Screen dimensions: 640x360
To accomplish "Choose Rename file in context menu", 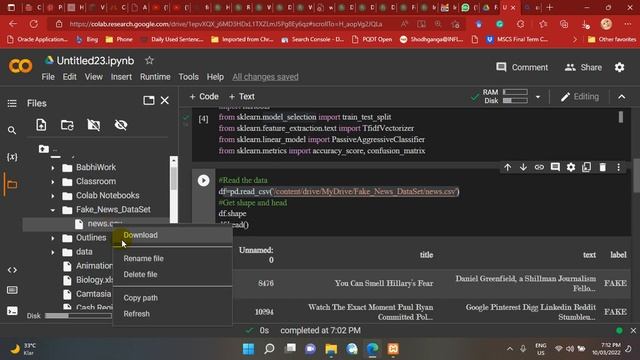I will pyautogui.click(x=172, y=258).
